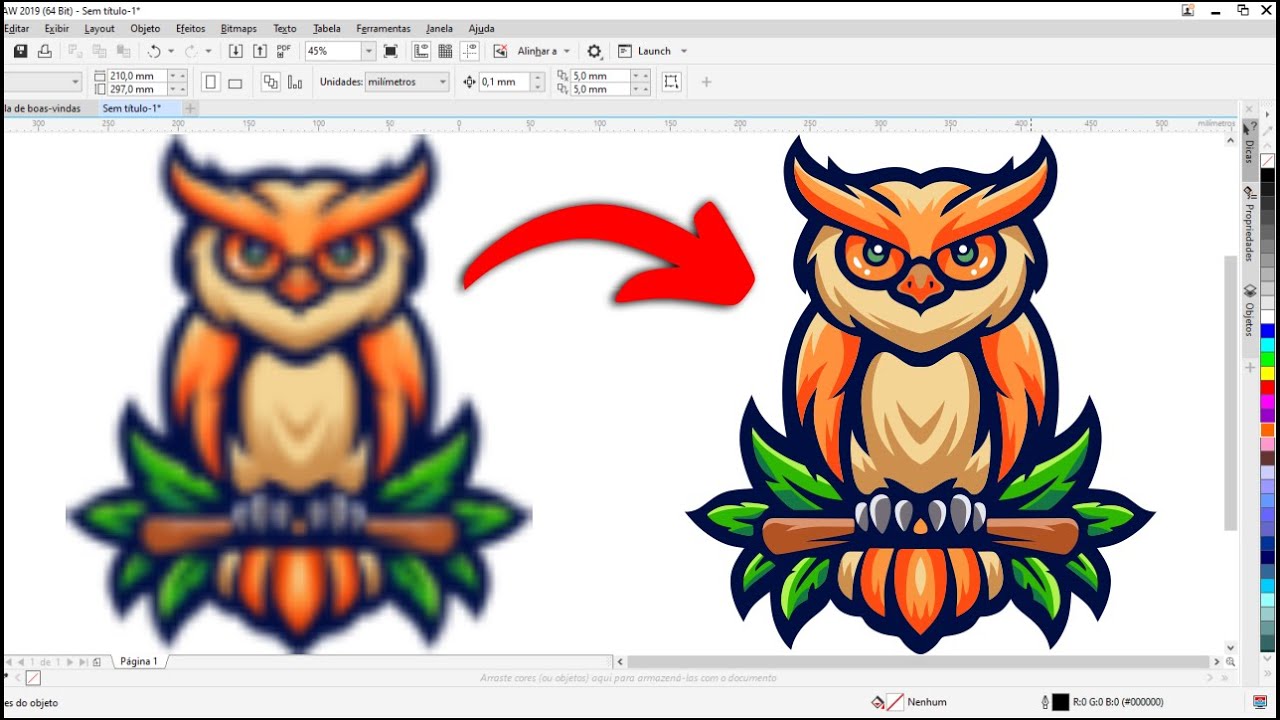
Task: Open the Unidades milímetros dropdown
Action: [406, 82]
